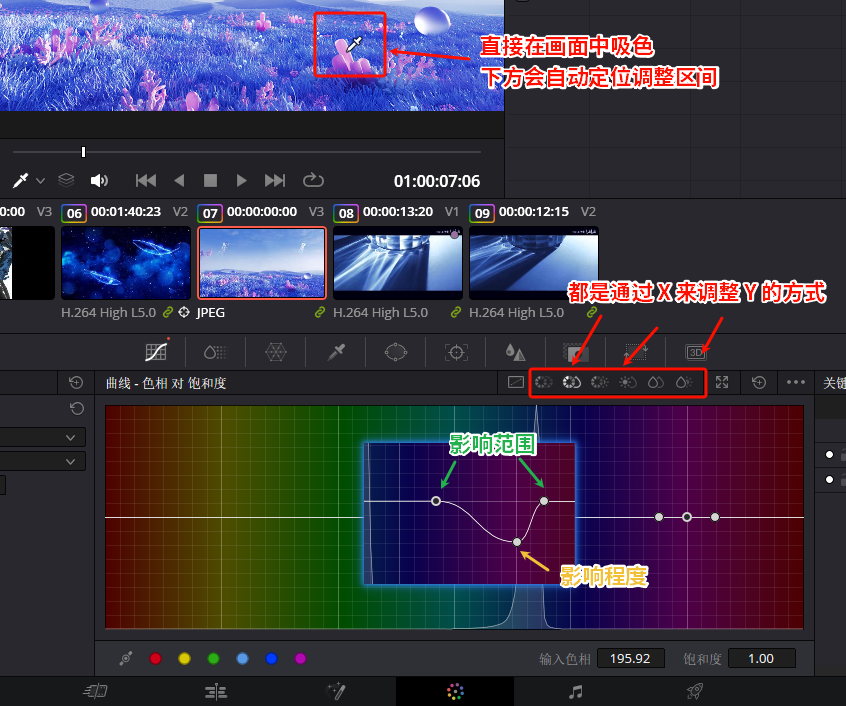Click the tracker crosshair icon under clip 06
Viewport: 846px width, 706px height.
point(184,312)
